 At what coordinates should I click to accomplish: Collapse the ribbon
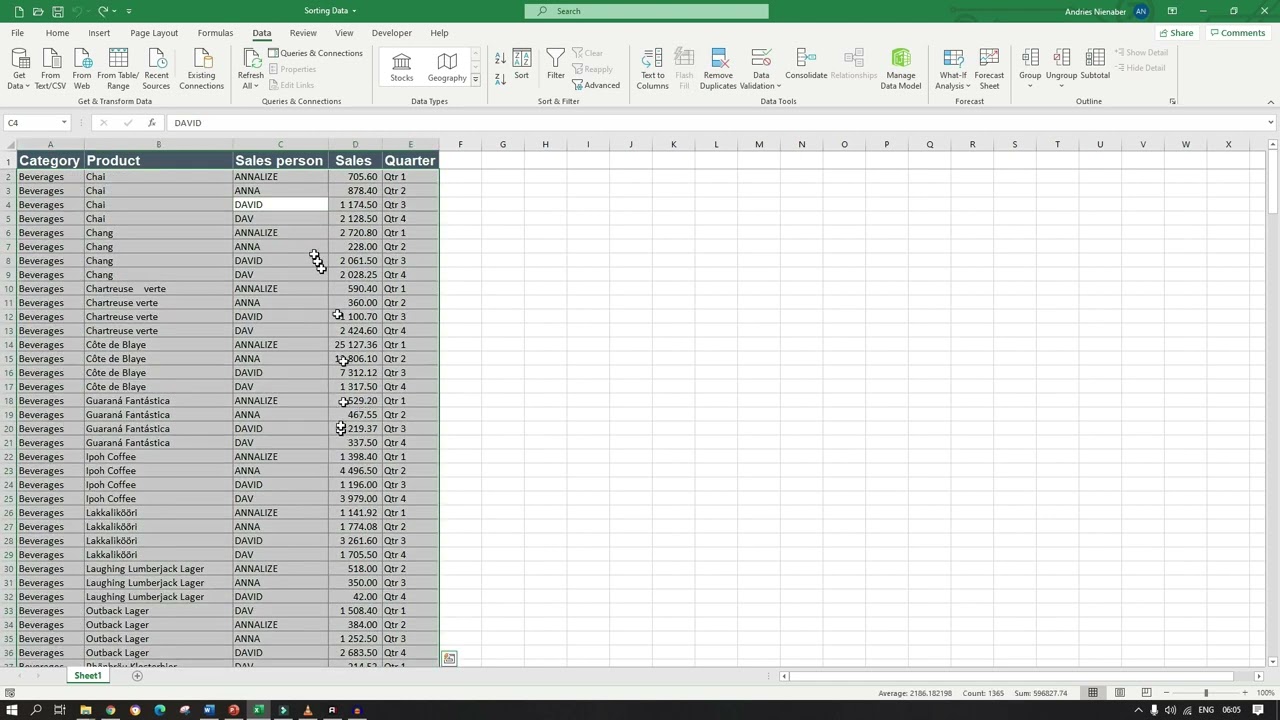(x=1270, y=101)
